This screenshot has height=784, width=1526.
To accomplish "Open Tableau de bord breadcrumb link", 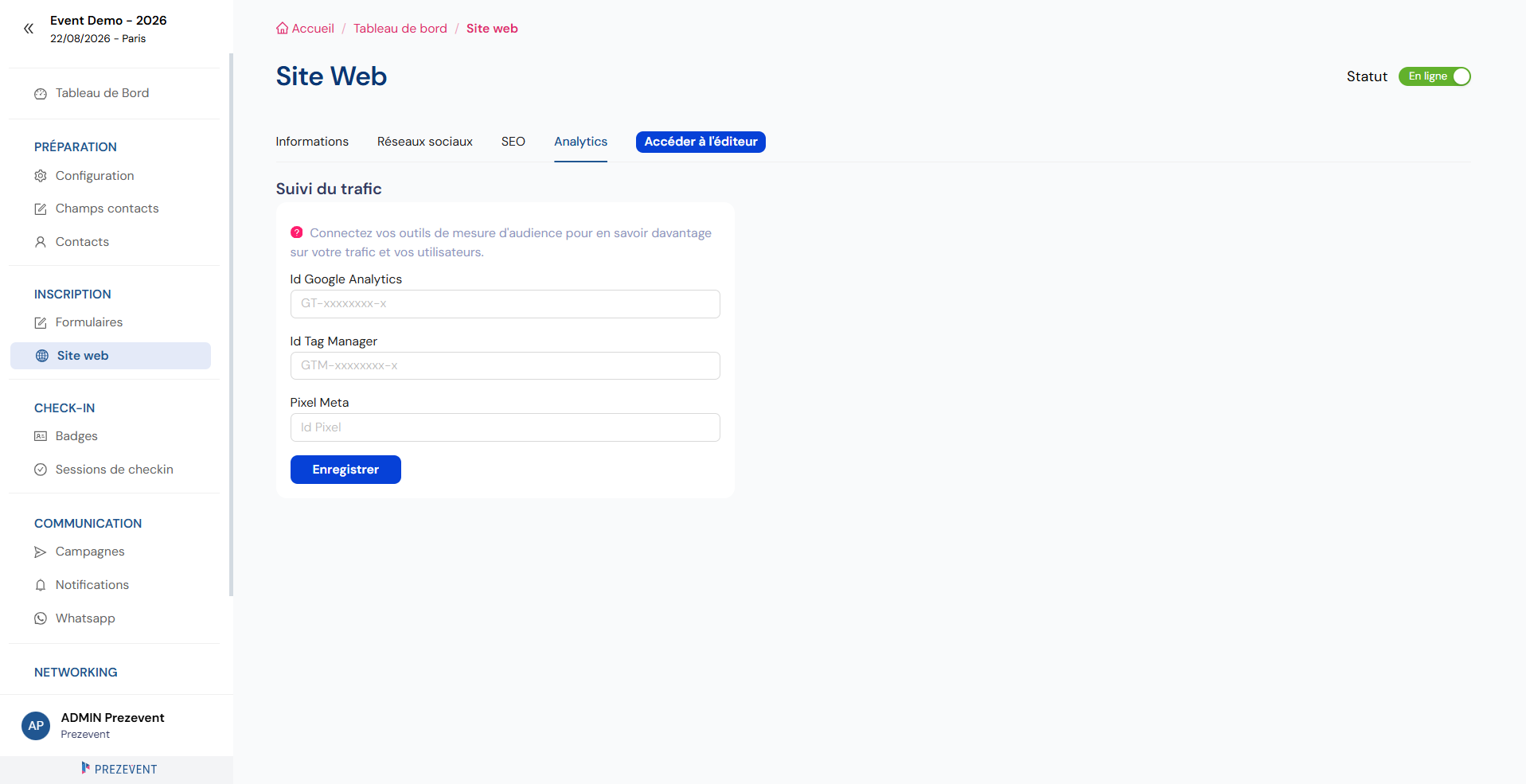I will [x=400, y=29].
